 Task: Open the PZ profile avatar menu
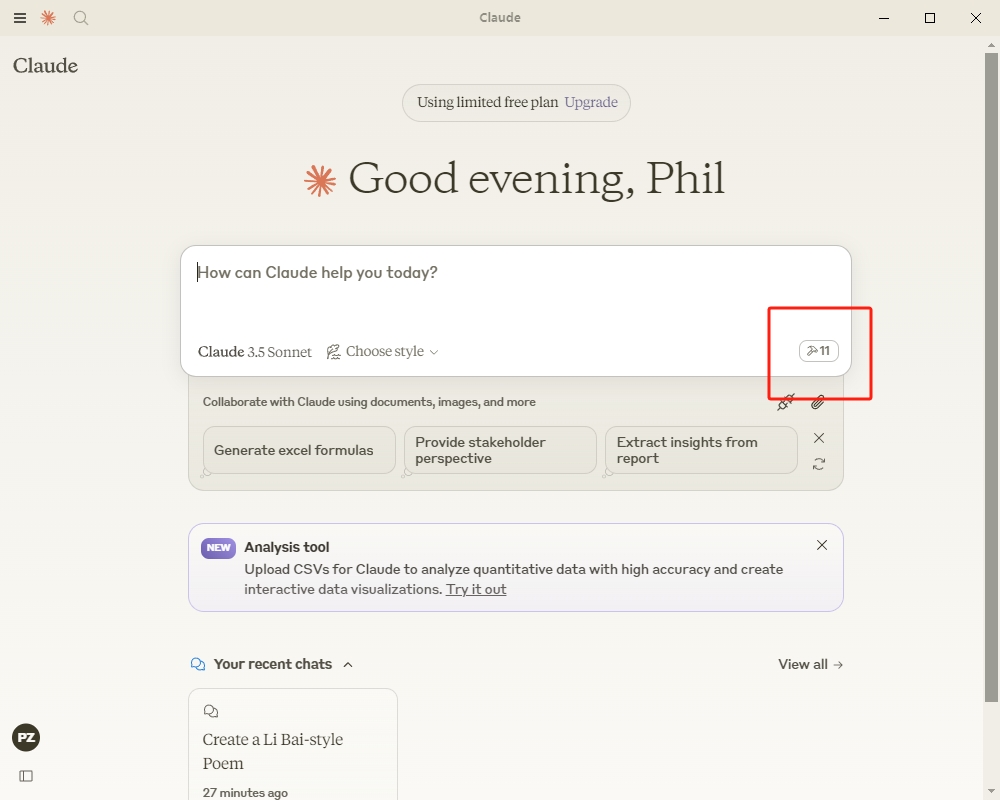tap(26, 738)
